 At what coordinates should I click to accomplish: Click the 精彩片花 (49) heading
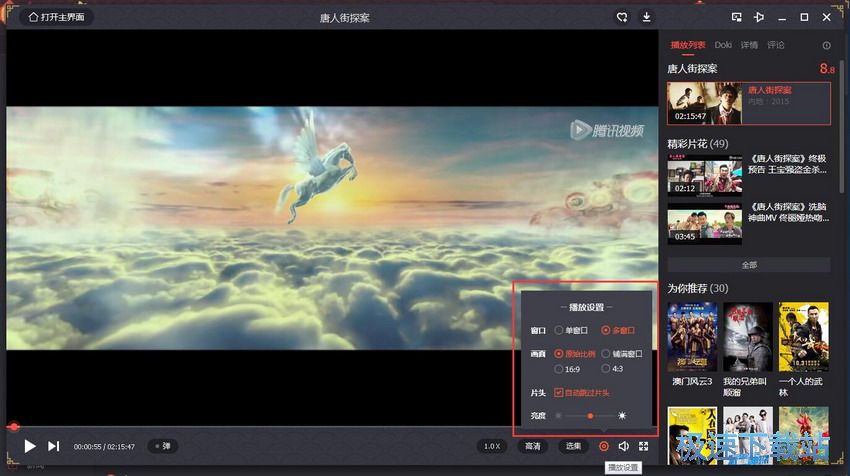point(698,144)
